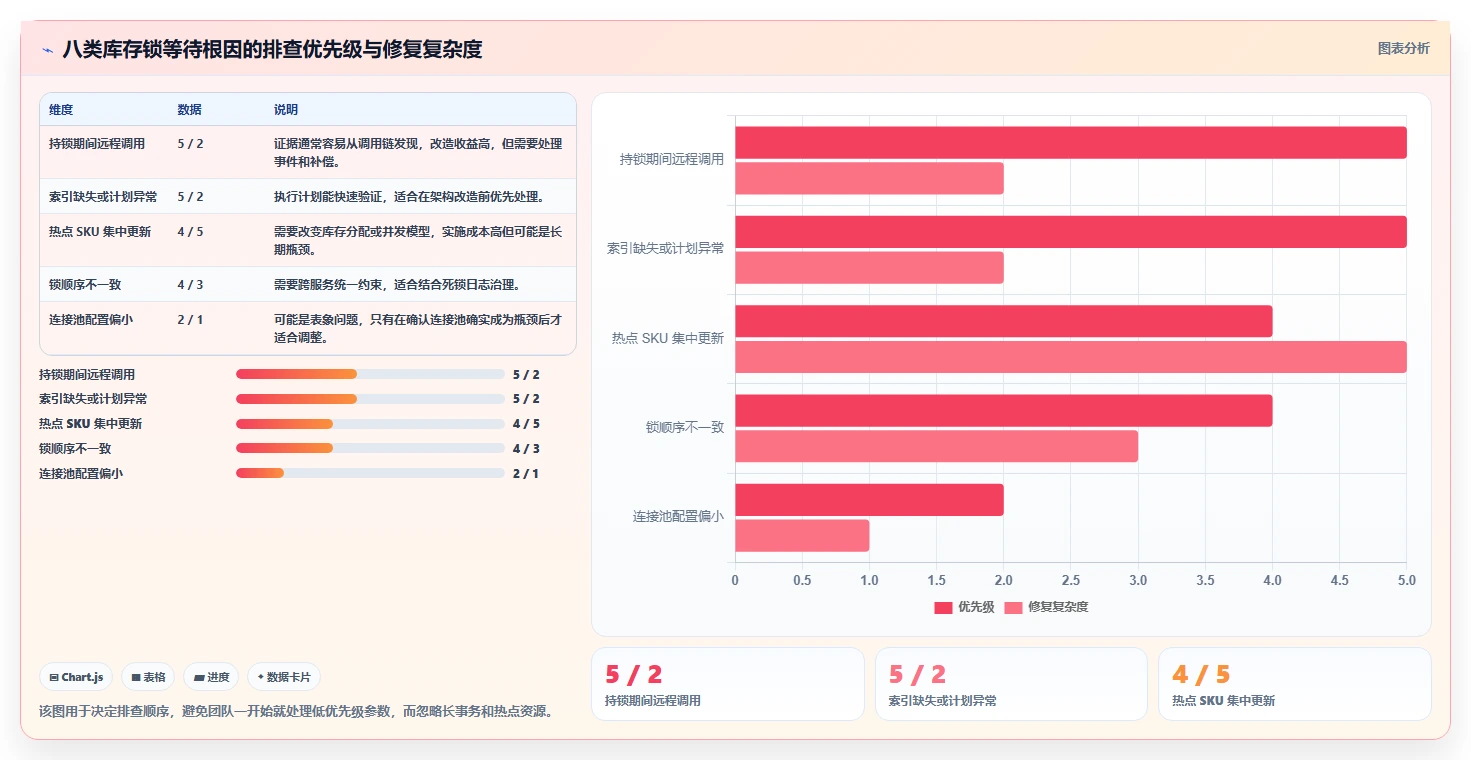This screenshot has width=1471, height=760.
Task: Click the description starting 需要改变库存分配
Action: (418, 240)
